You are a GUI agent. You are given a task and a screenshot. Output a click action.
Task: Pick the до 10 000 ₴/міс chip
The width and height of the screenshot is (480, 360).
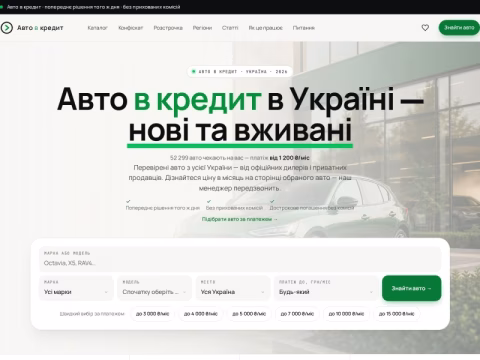(x=346, y=314)
